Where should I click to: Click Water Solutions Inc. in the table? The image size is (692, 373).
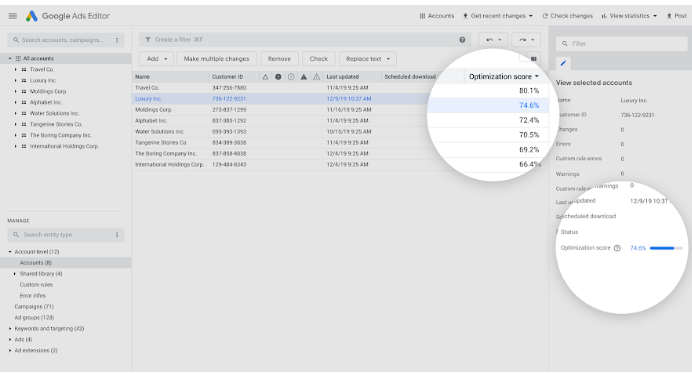tap(159, 132)
